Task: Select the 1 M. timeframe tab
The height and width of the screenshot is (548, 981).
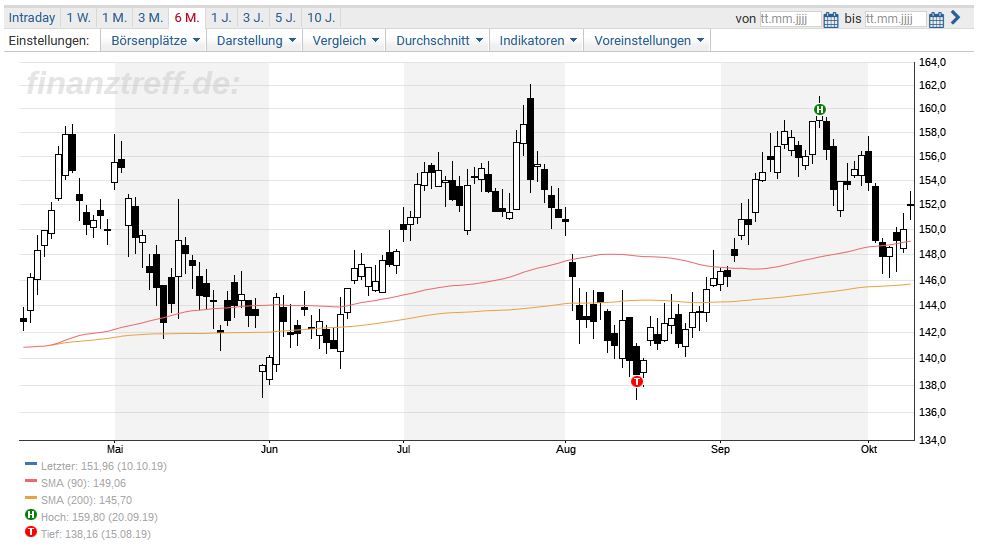Action: click(x=114, y=18)
